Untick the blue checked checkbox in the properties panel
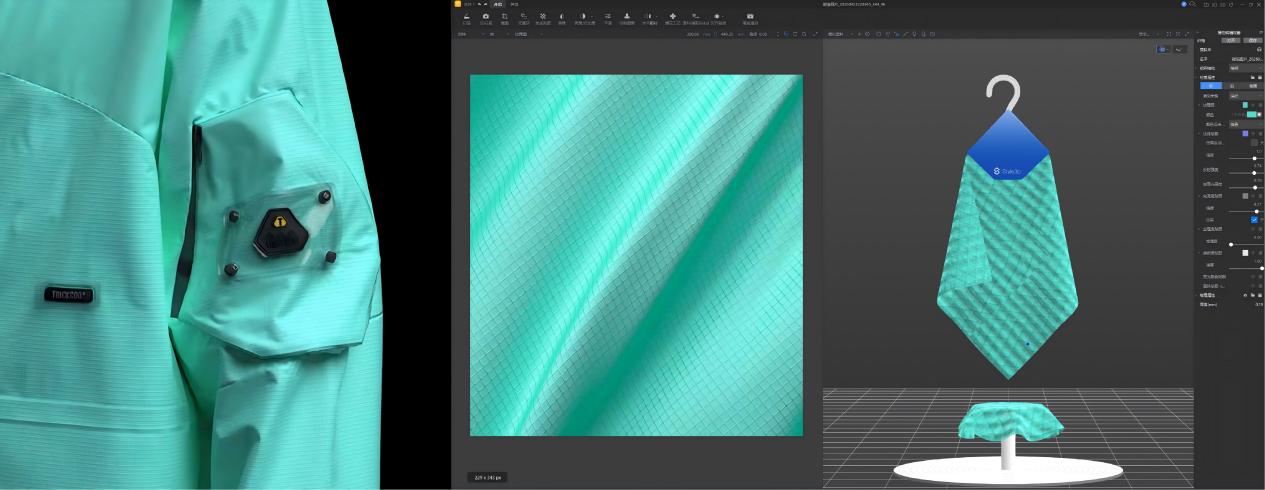Image resolution: width=1265 pixels, height=490 pixels. [x=1254, y=220]
